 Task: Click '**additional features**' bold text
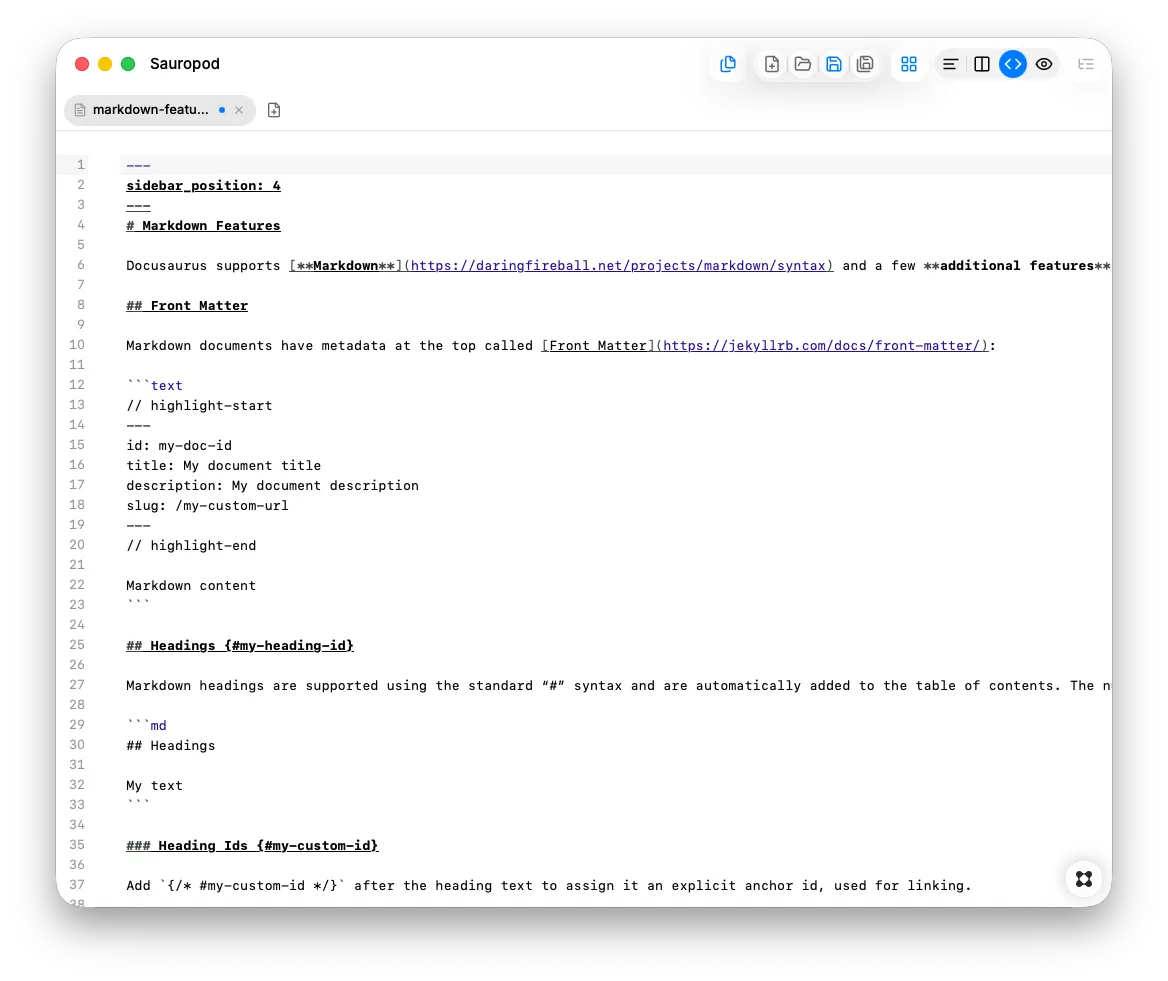1017,266
